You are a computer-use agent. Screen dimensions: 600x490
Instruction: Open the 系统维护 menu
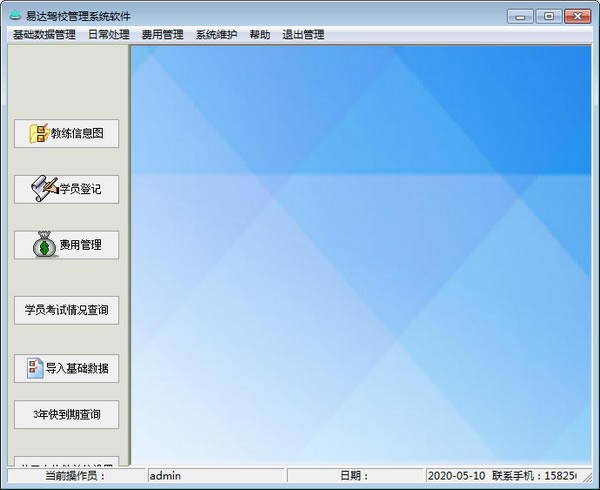click(x=216, y=35)
